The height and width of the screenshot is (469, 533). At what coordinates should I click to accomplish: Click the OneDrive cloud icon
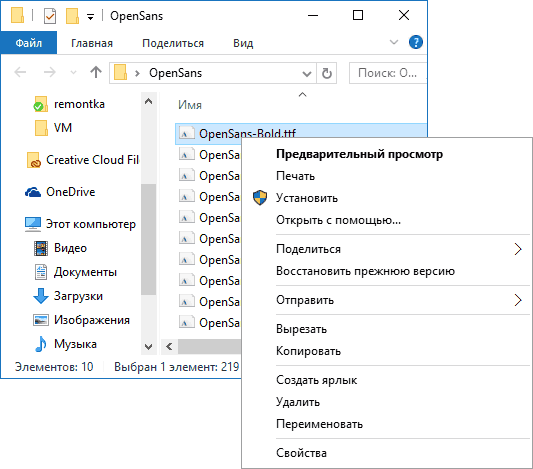point(33,192)
